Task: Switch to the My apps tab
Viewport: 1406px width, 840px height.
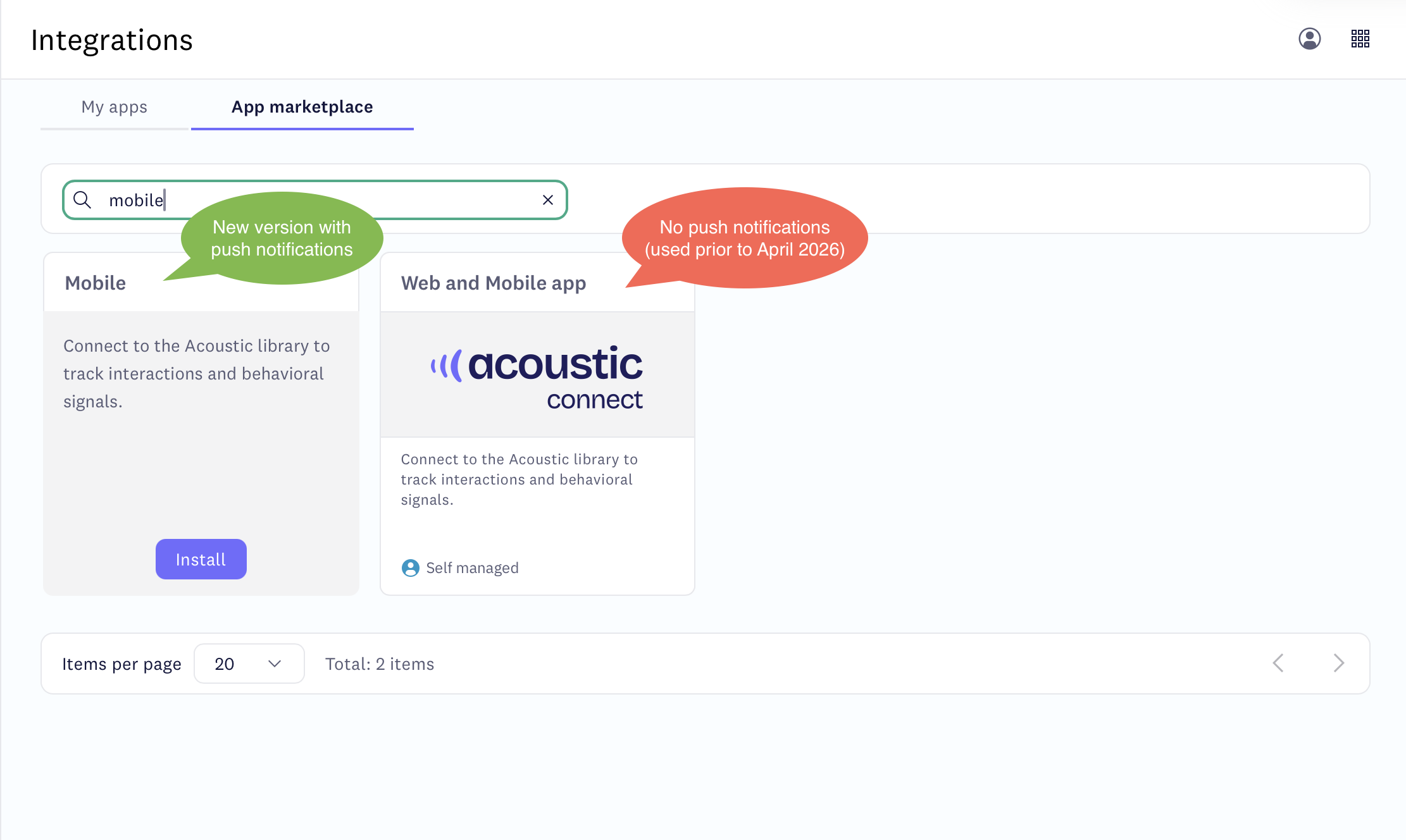Action: 114,107
